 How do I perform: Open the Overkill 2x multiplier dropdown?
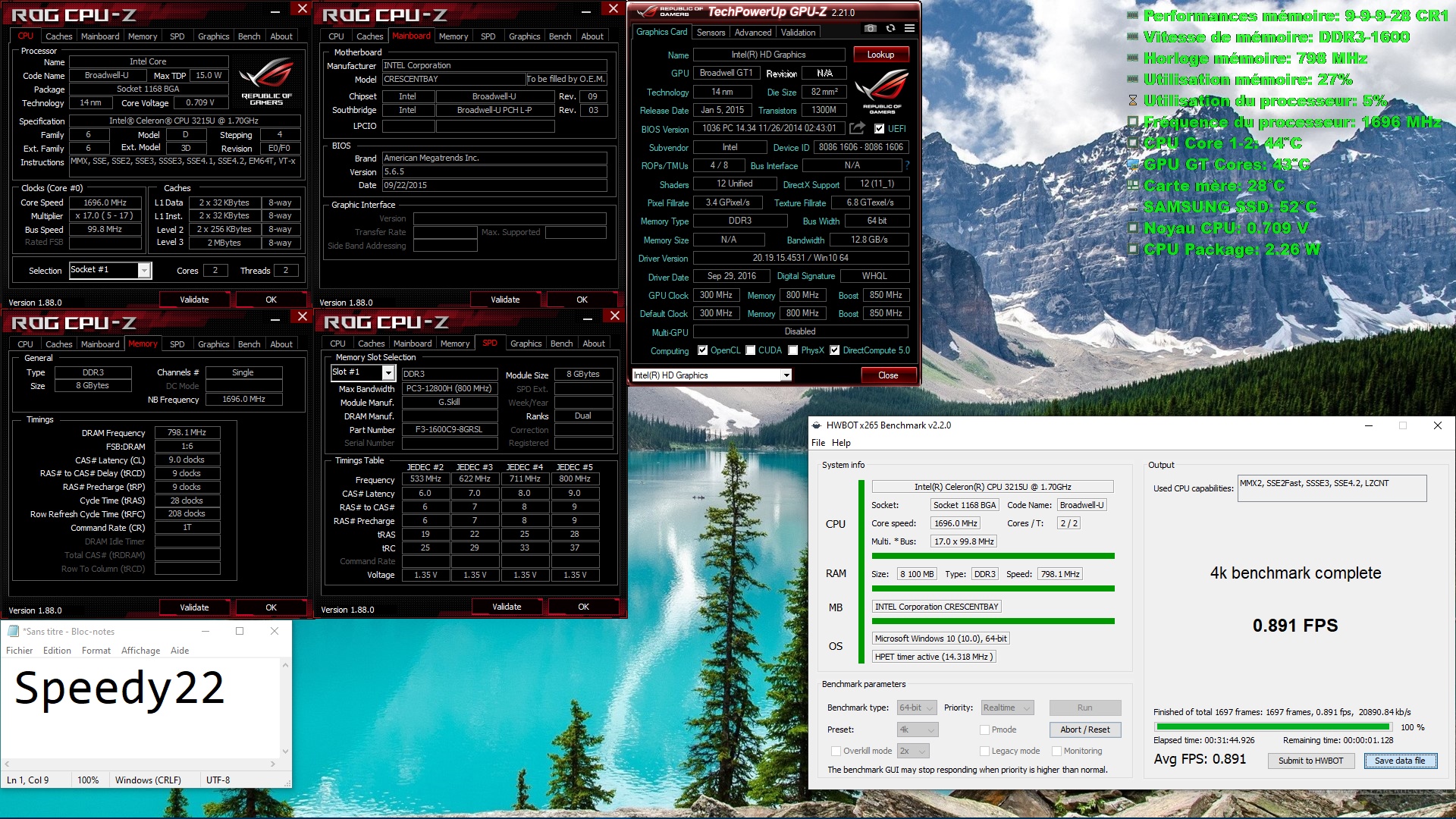pos(913,751)
